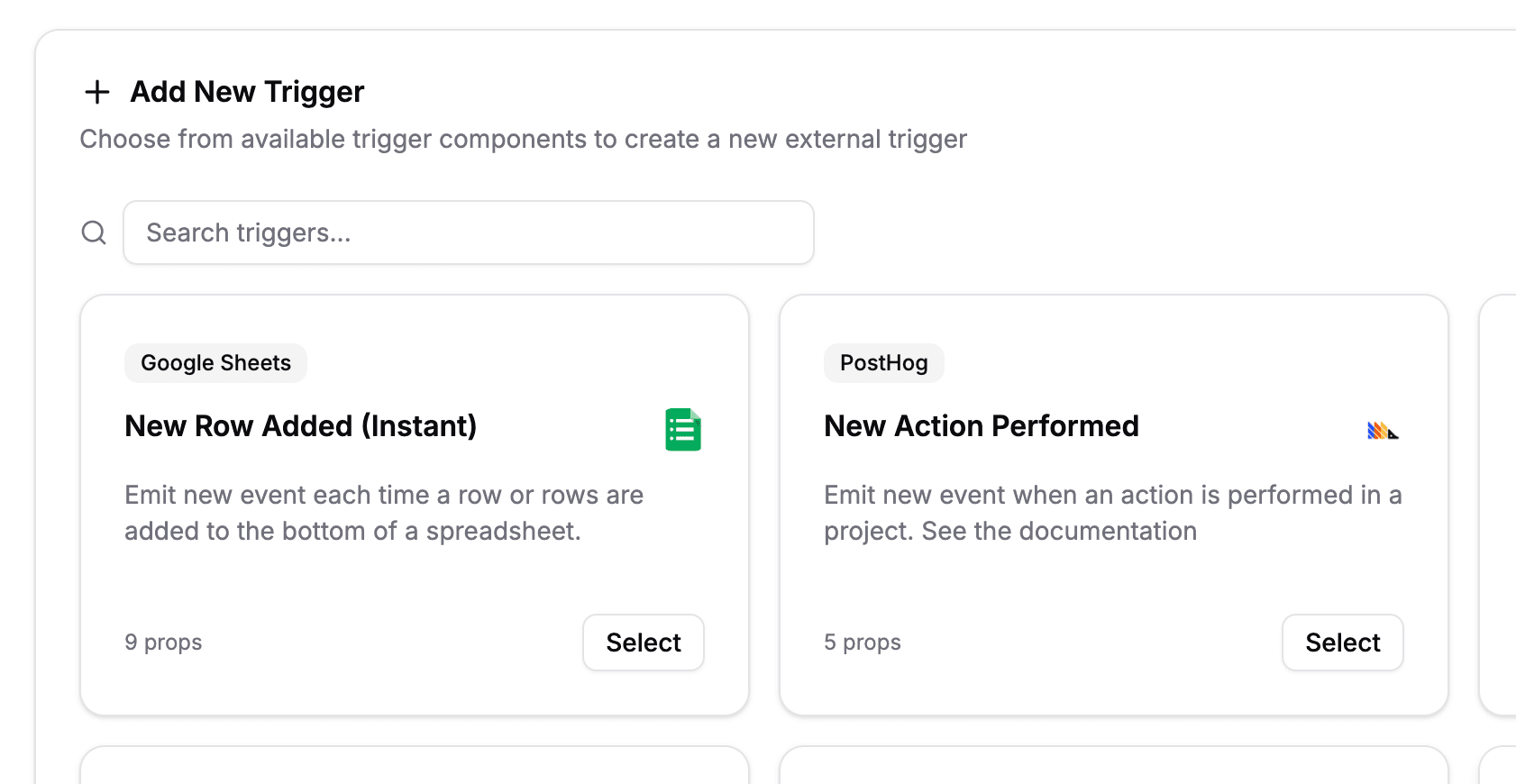
Task: Click the plus icon beside Add New Trigger
Action: pyautogui.click(x=96, y=92)
